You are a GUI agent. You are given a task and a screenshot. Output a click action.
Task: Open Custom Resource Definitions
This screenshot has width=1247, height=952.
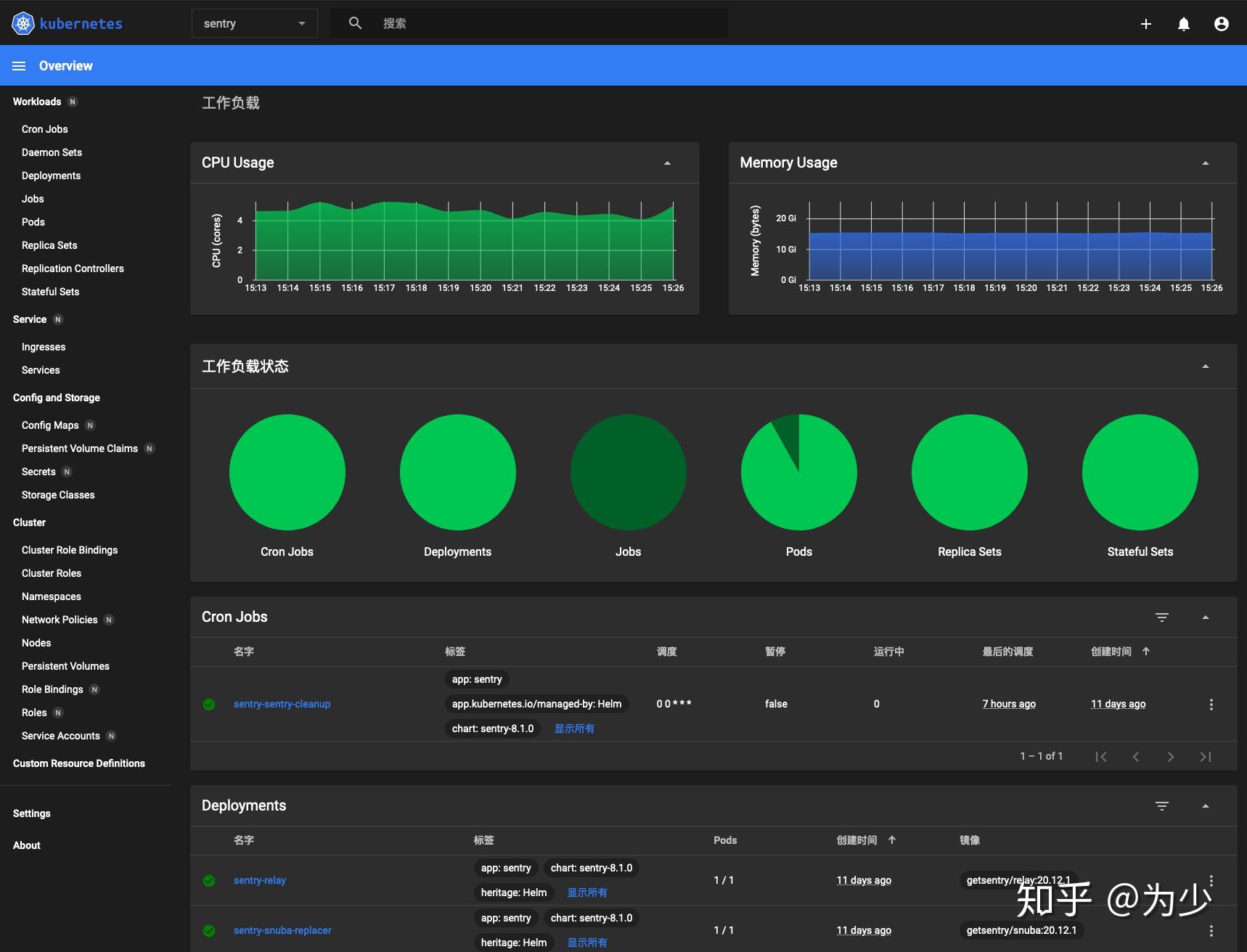[x=79, y=763]
